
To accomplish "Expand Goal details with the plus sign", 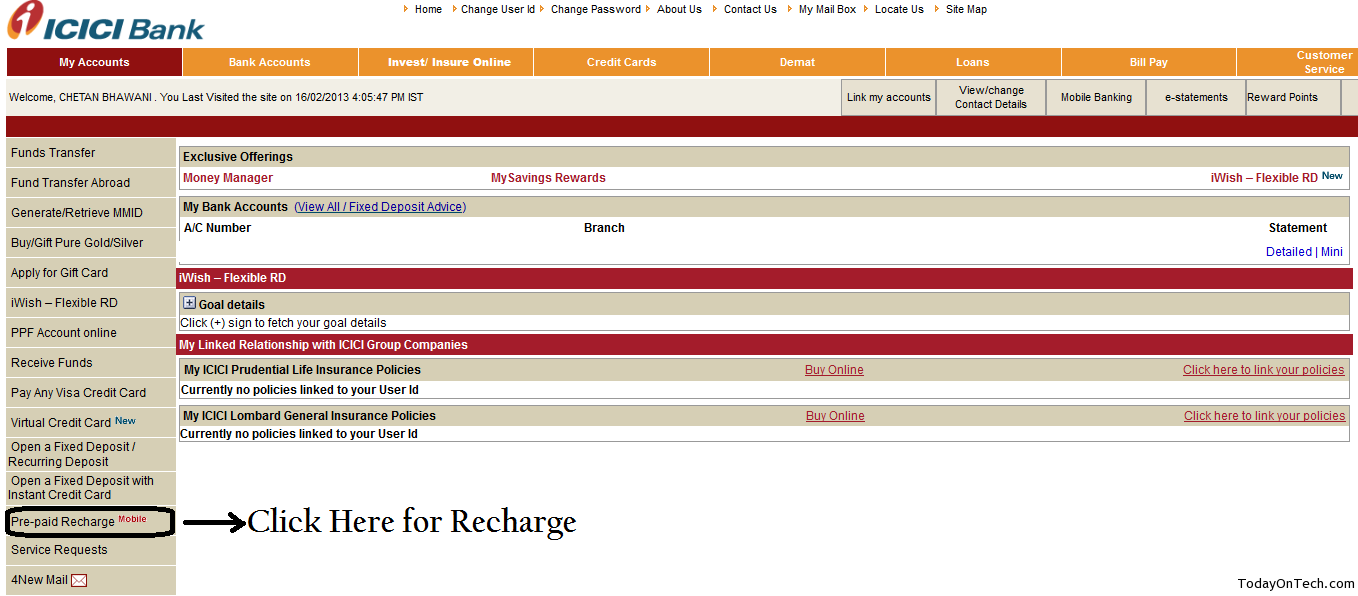I will pos(189,303).
